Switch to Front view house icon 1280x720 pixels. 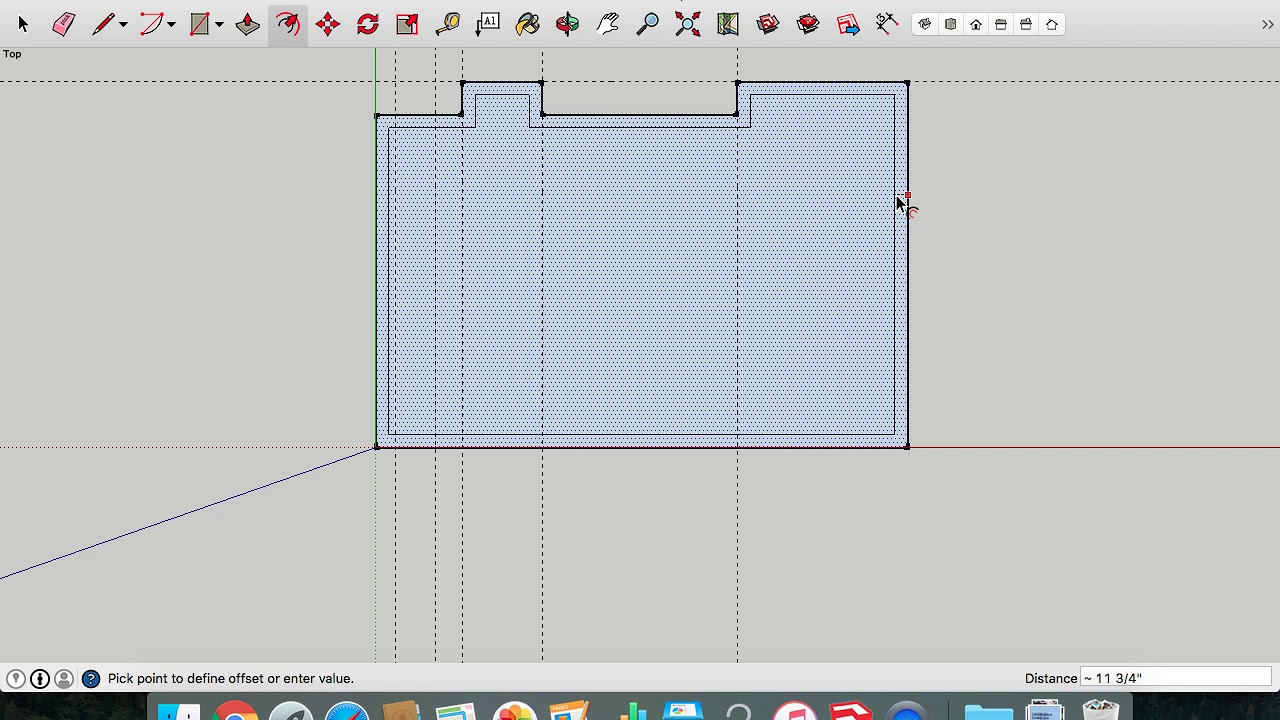[976, 24]
